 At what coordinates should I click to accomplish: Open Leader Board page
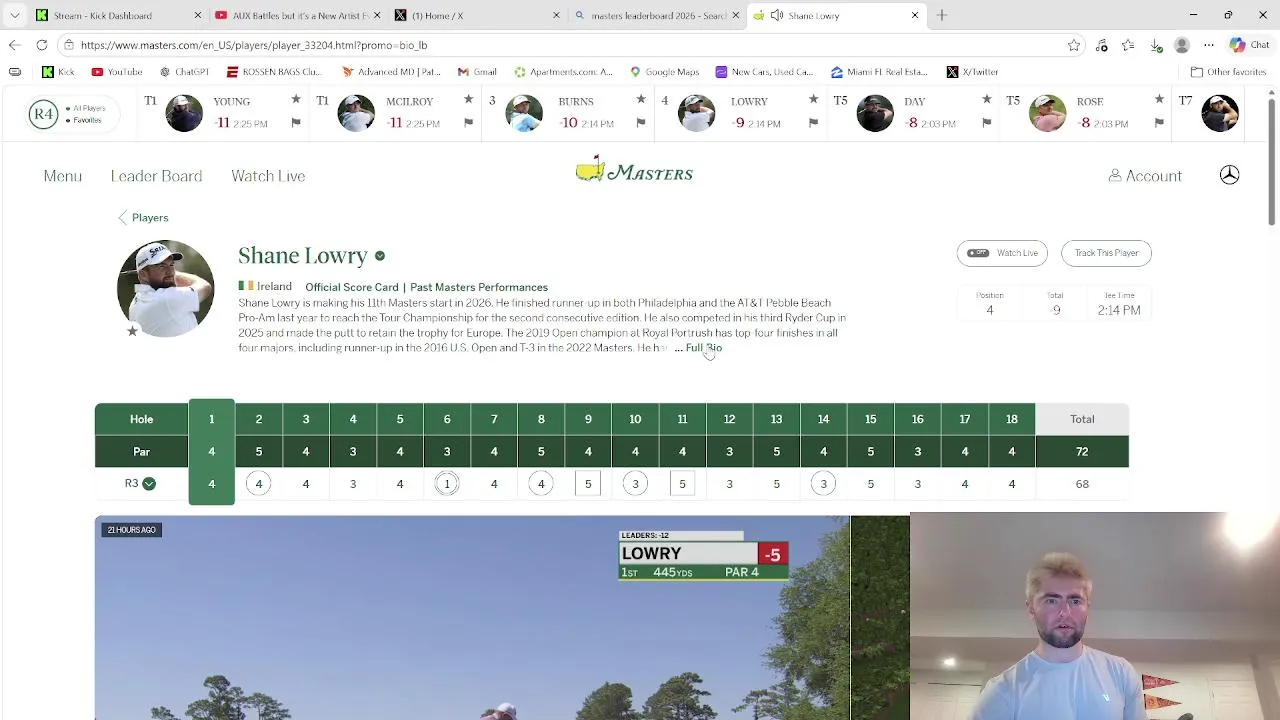pyautogui.click(x=156, y=176)
